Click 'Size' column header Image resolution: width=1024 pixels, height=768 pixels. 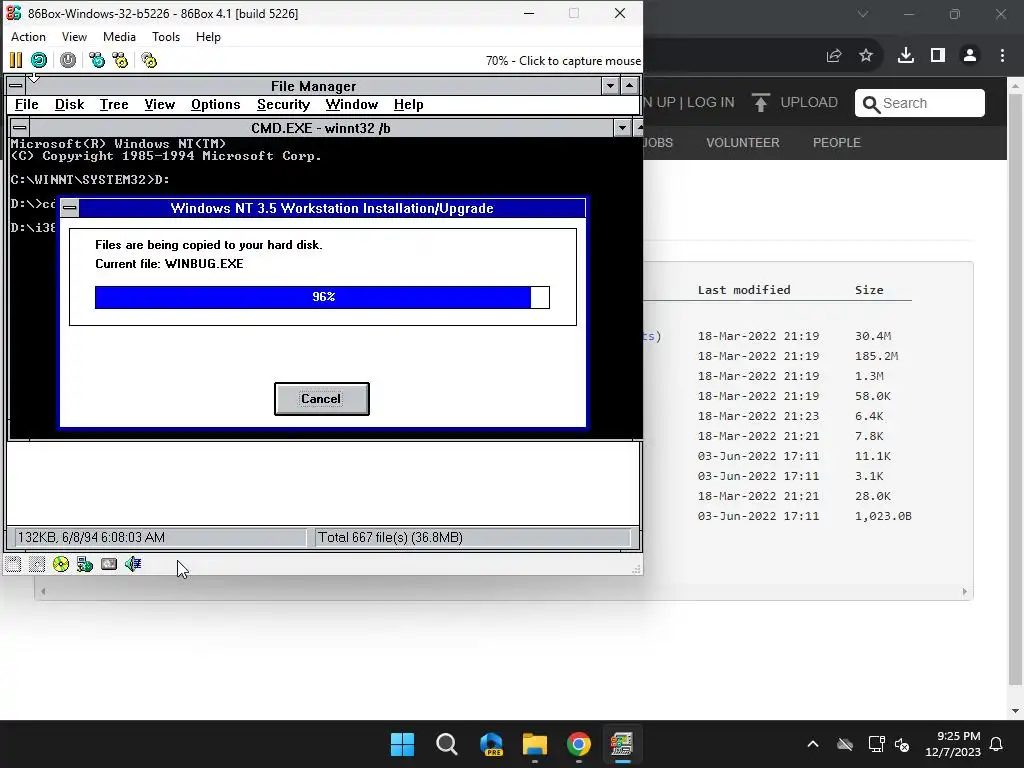pos(869,290)
